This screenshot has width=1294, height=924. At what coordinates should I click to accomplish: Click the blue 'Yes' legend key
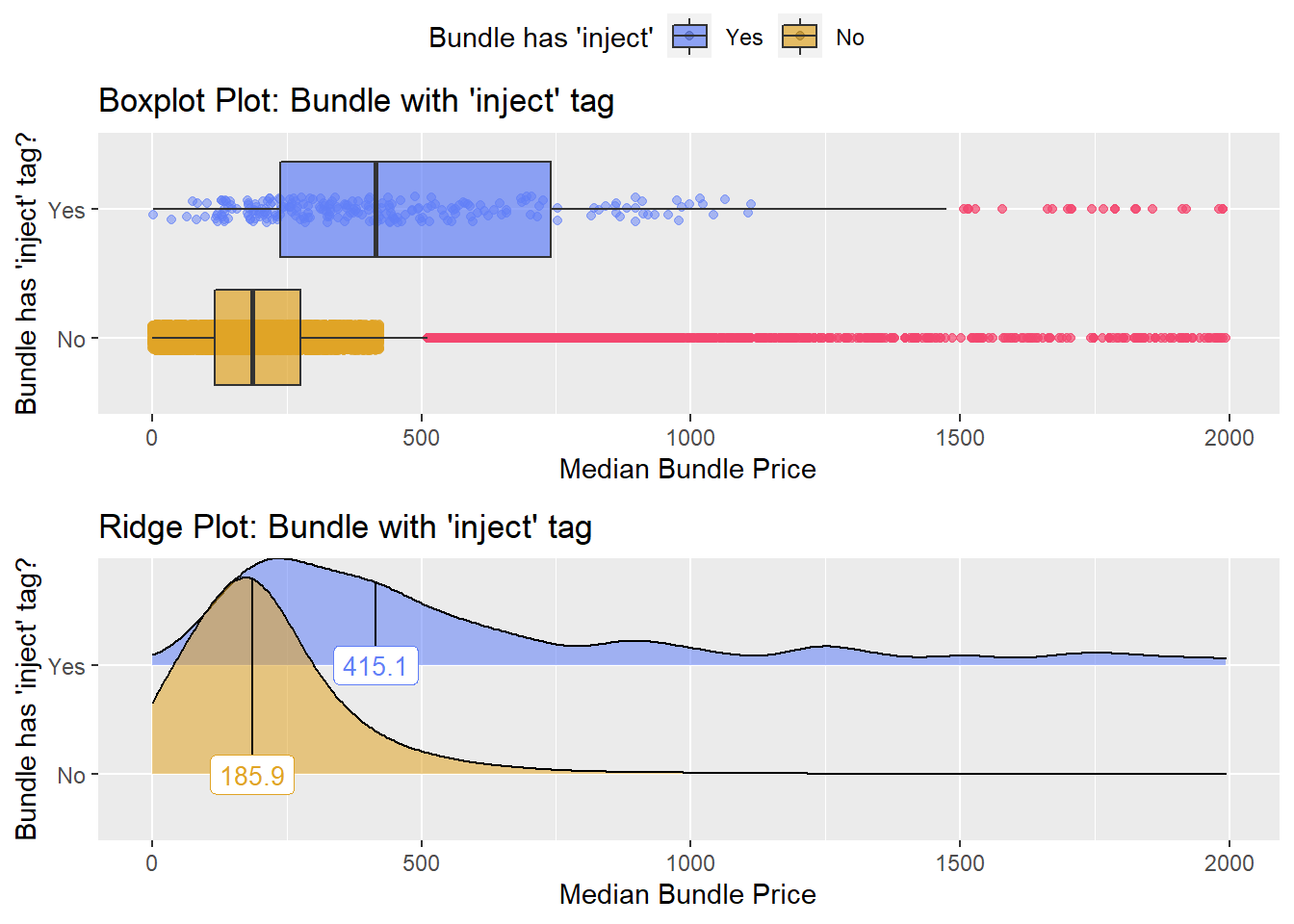point(689,38)
